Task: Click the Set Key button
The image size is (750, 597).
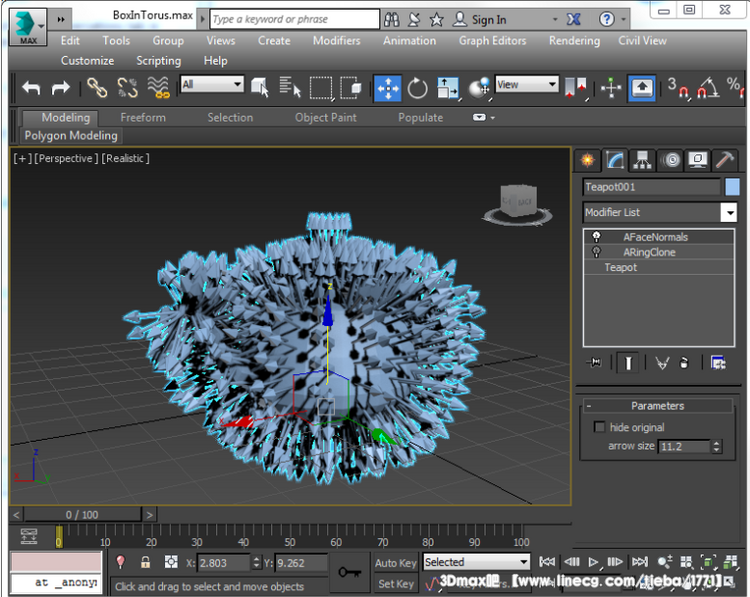Action: coord(396,584)
